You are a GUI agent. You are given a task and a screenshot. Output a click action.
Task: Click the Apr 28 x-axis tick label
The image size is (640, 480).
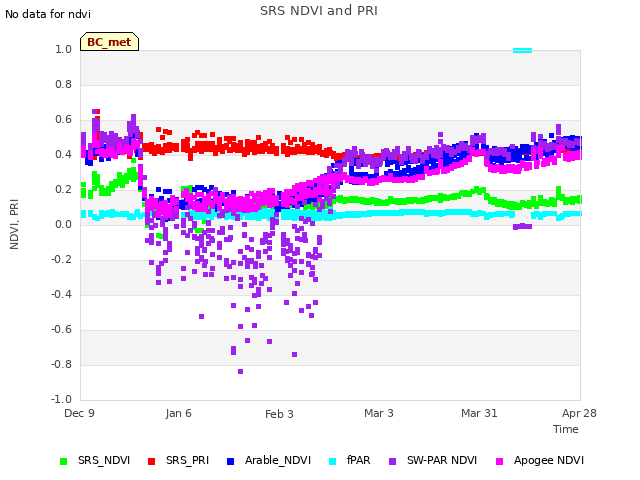click(579, 413)
